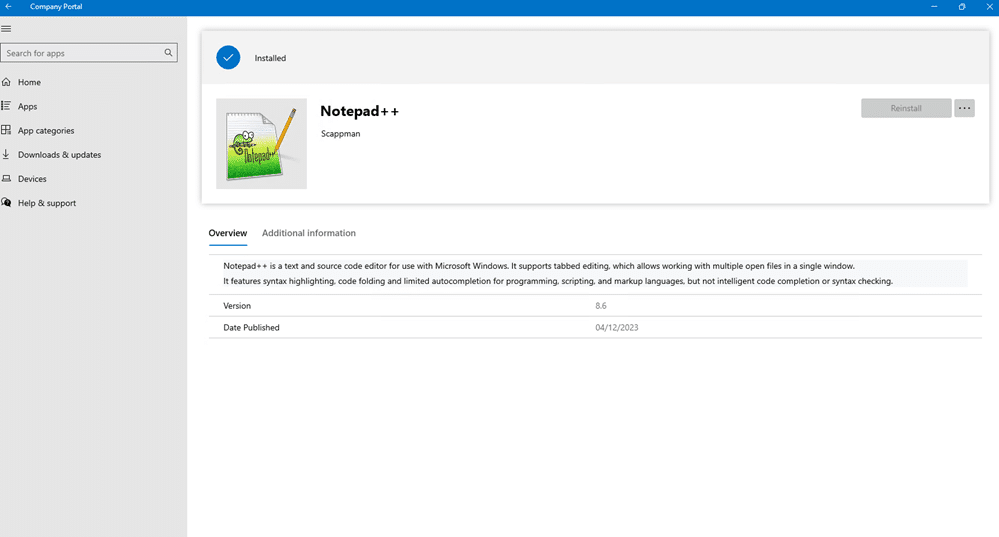The height and width of the screenshot is (537, 999).
Task: Open App categories section
Action: (46, 131)
